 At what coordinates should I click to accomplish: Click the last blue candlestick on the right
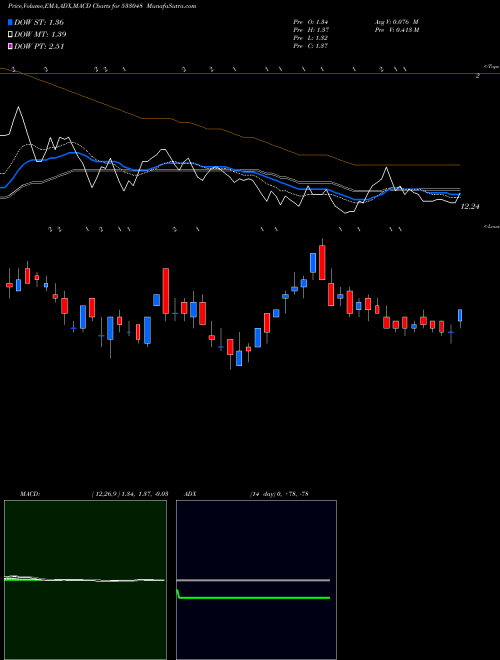[x=460, y=315]
